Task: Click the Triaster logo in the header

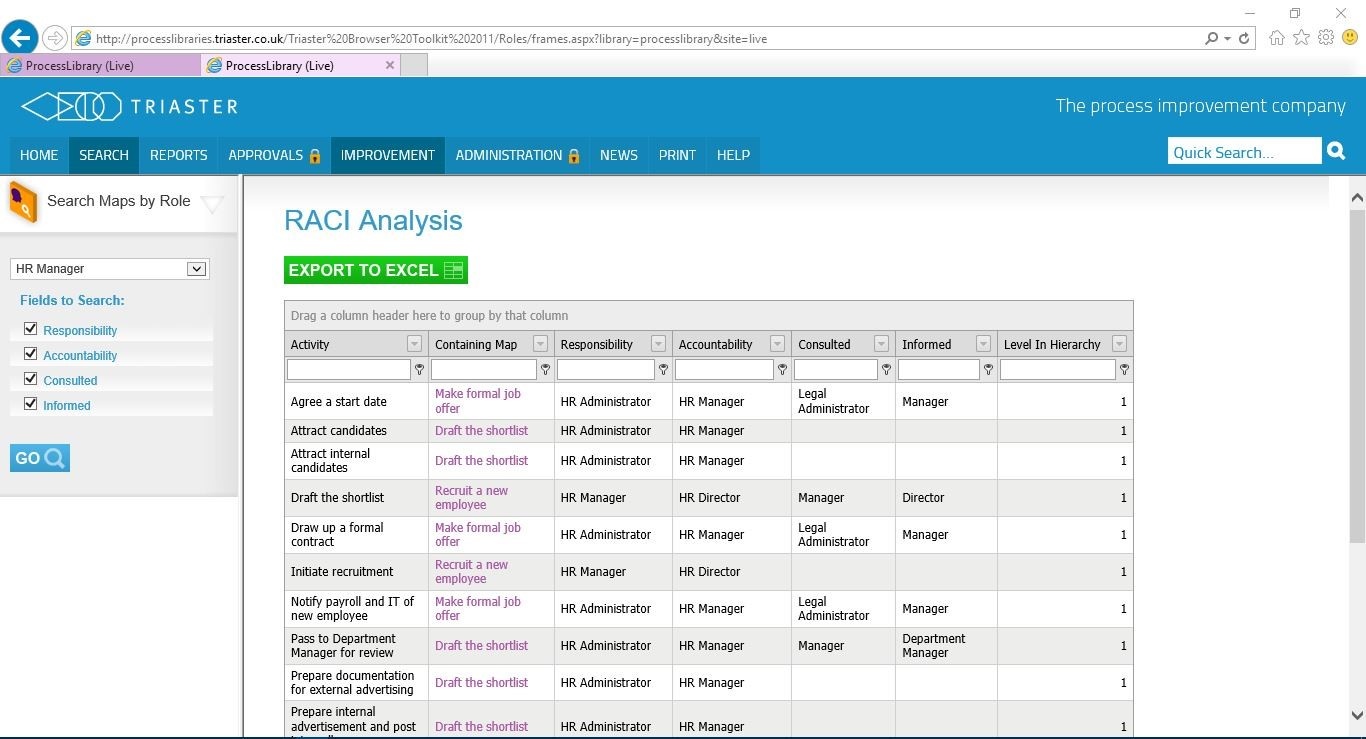Action: click(x=128, y=106)
